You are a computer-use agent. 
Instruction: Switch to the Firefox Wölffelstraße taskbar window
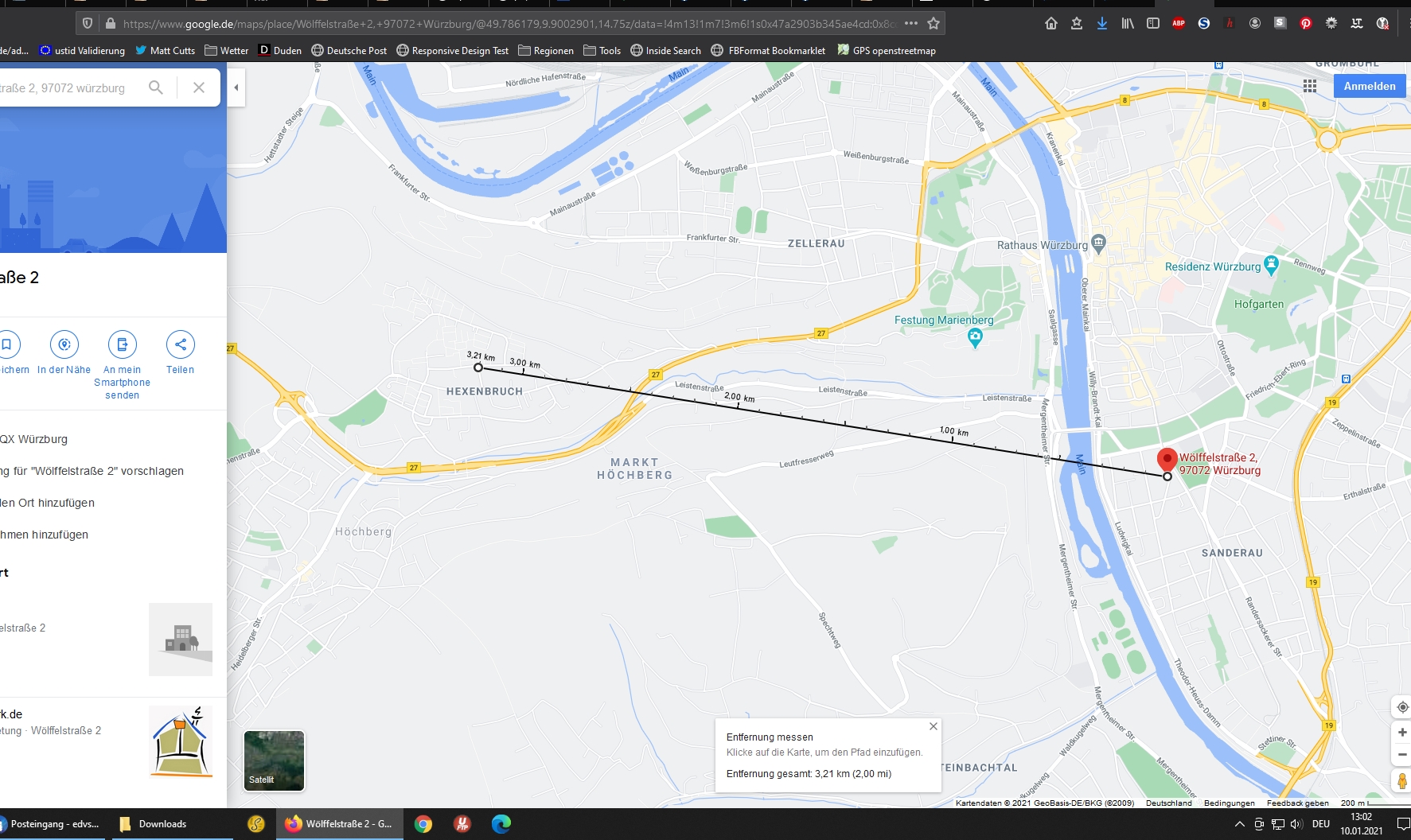(339, 824)
